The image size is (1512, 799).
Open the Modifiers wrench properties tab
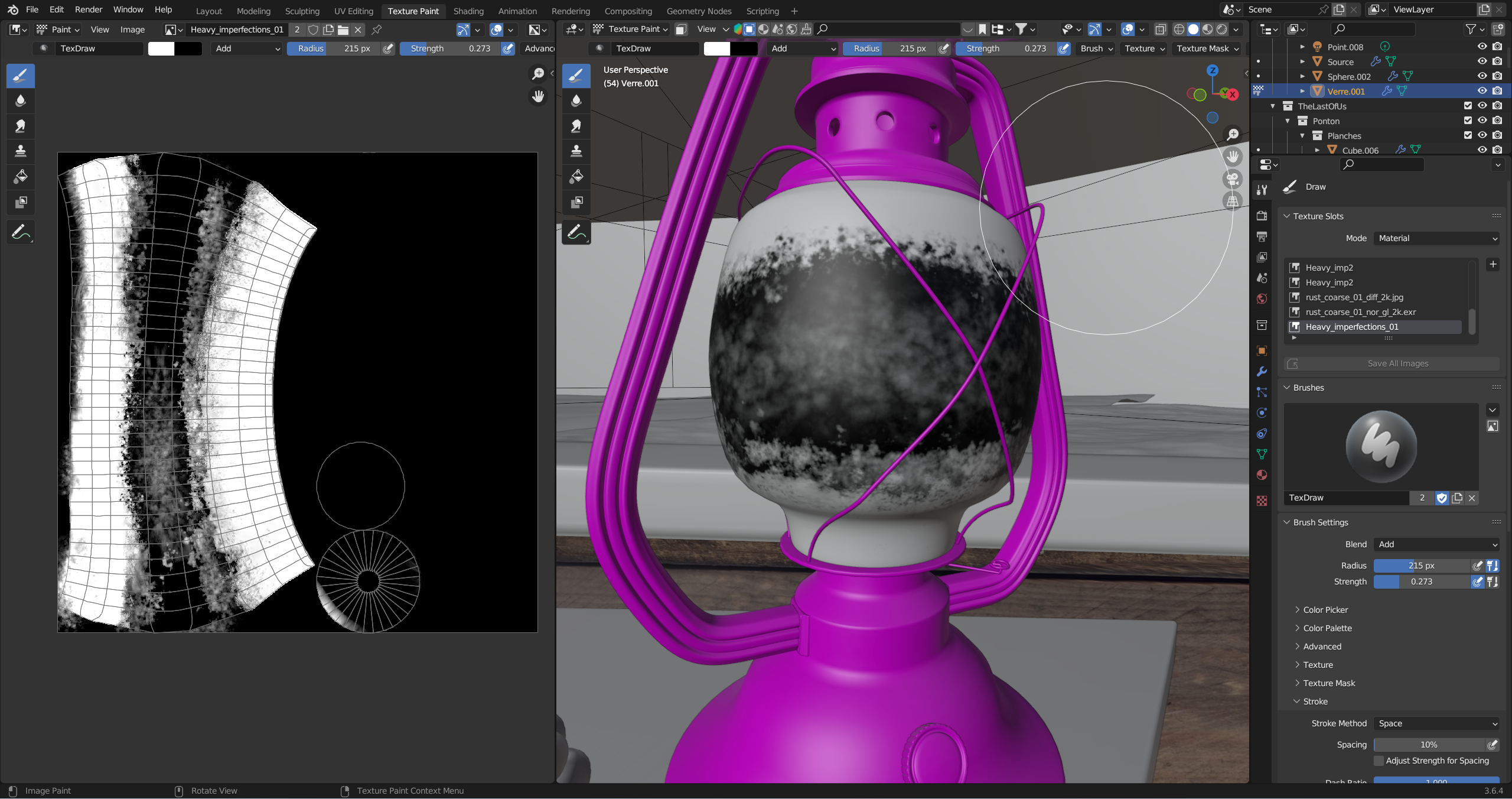[1262, 372]
